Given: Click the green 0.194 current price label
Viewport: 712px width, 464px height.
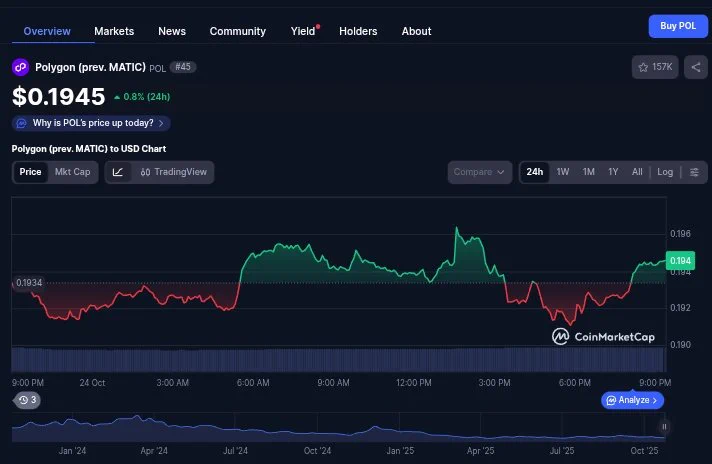Looking at the screenshot, I should 680,261.
